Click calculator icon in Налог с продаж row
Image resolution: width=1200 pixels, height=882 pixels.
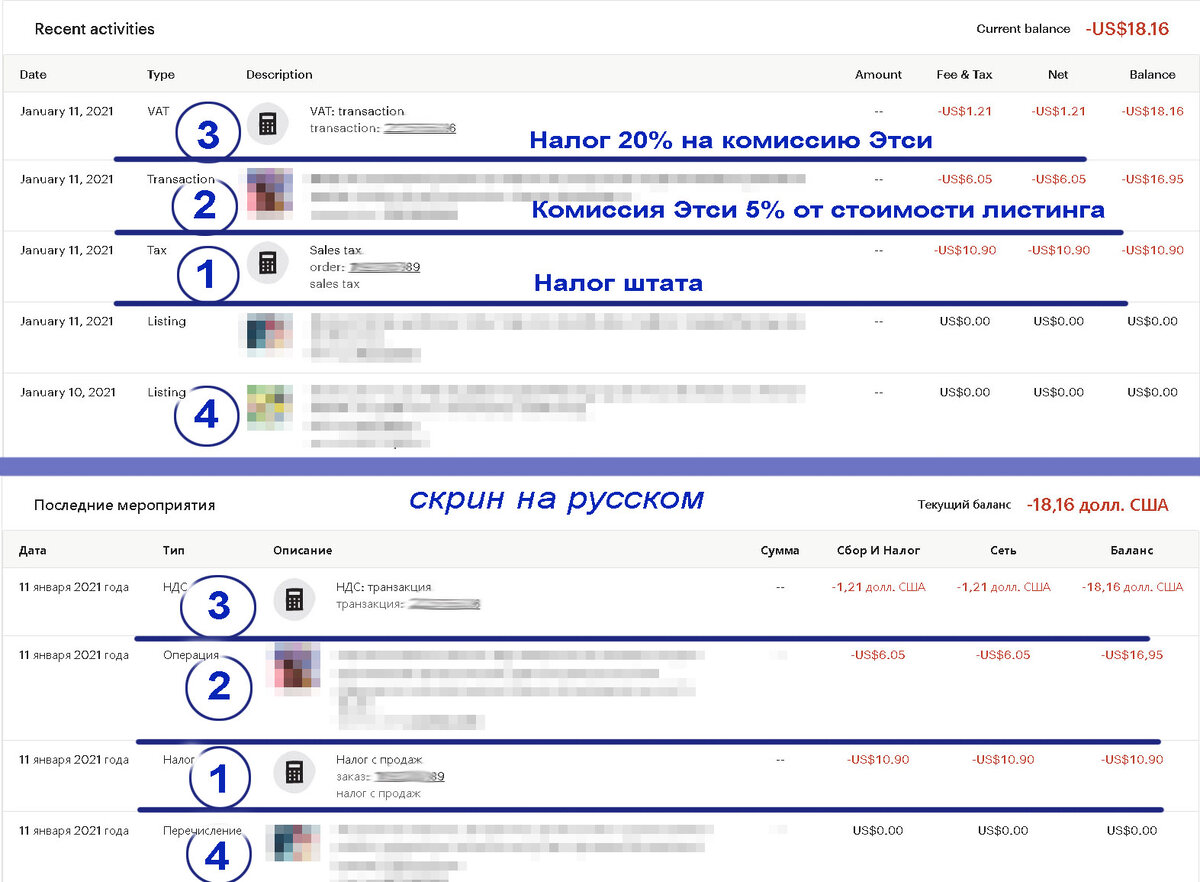pyautogui.click(x=294, y=772)
